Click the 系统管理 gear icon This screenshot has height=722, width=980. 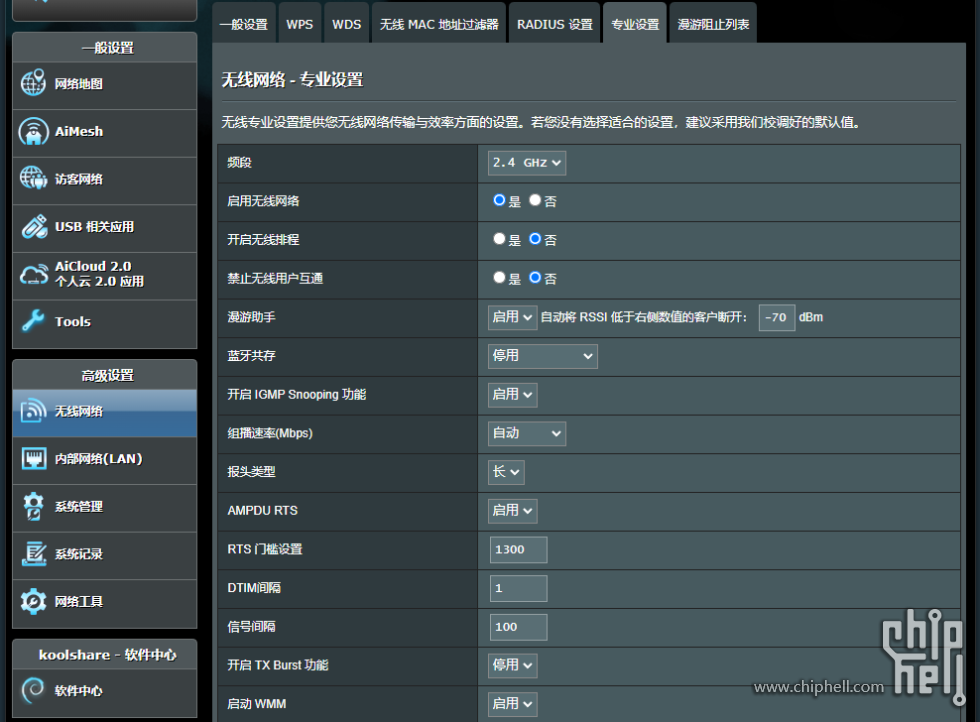[x=34, y=506]
